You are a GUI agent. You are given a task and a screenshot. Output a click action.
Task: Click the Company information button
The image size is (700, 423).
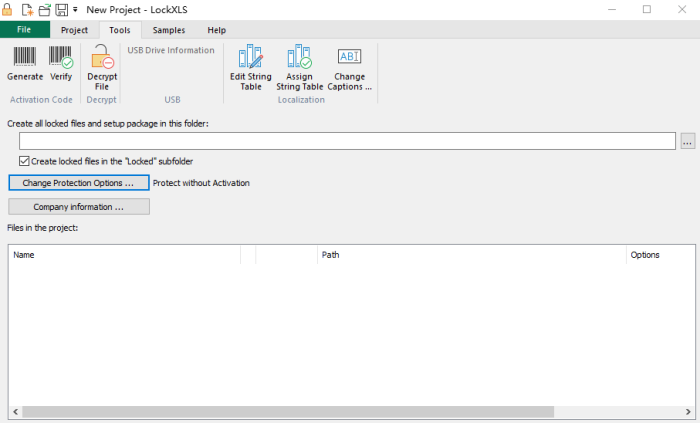point(79,207)
